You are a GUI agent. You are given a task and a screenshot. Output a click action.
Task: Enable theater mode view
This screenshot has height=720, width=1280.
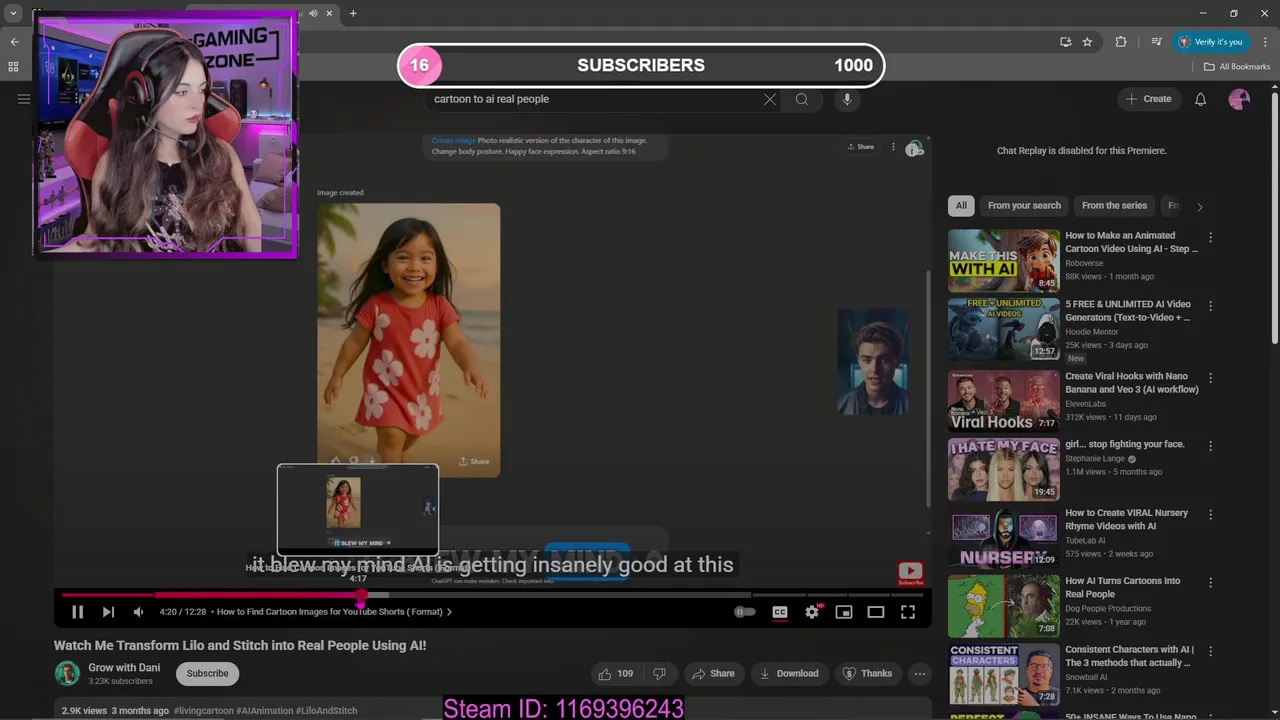pyautogui.click(x=876, y=612)
